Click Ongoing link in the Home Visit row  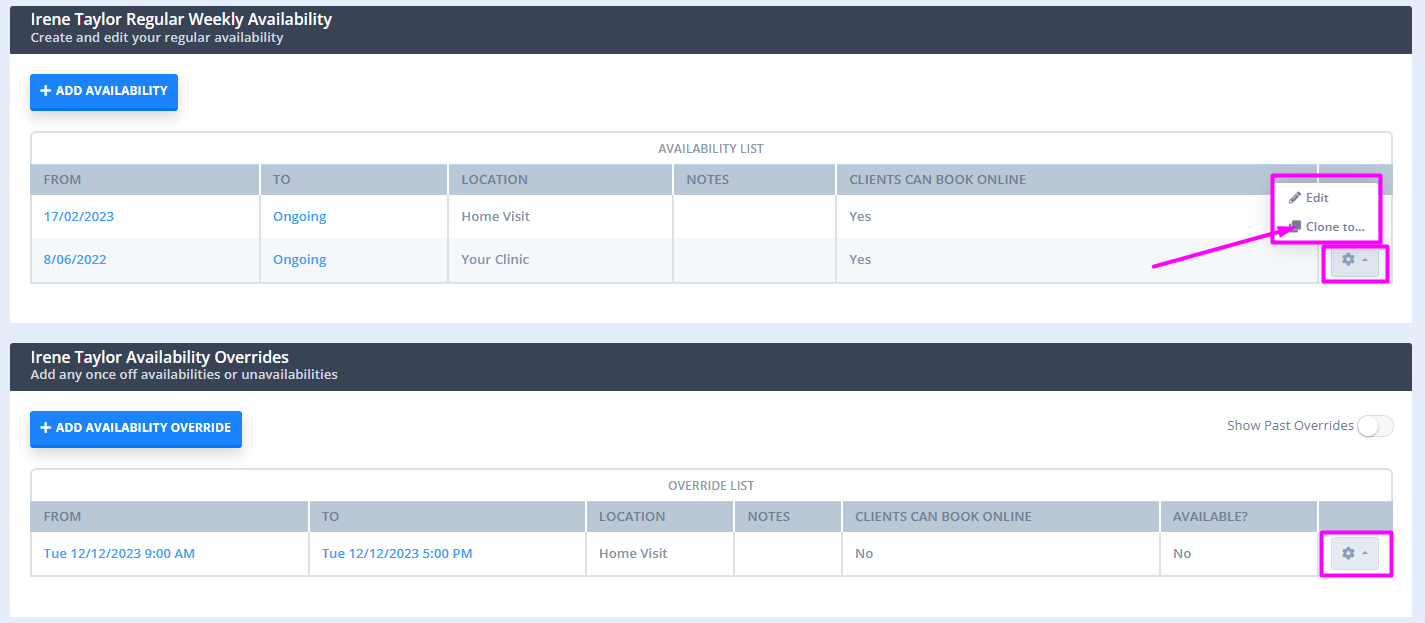(300, 216)
